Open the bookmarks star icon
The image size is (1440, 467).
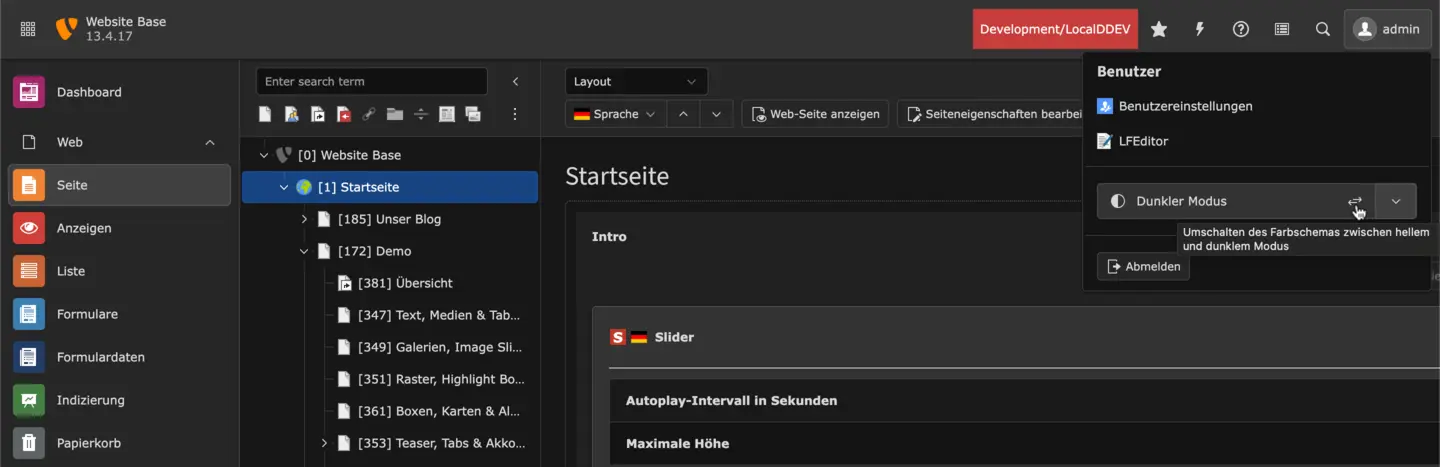pyautogui.click(x=1159, y=29)
